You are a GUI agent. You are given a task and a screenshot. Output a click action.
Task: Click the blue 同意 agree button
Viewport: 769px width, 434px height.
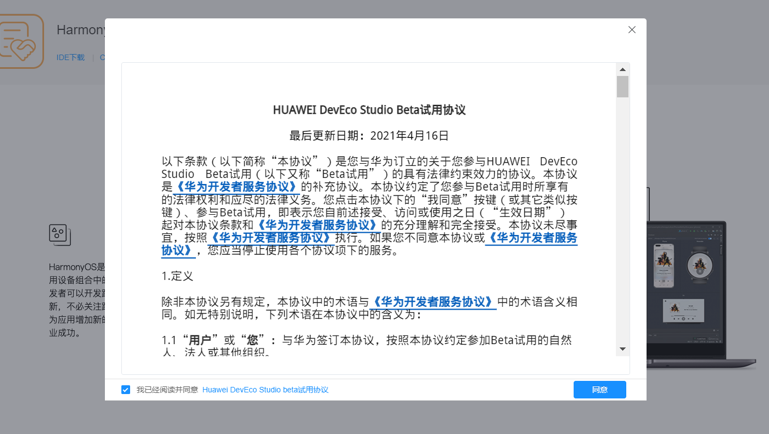(599, 389)
